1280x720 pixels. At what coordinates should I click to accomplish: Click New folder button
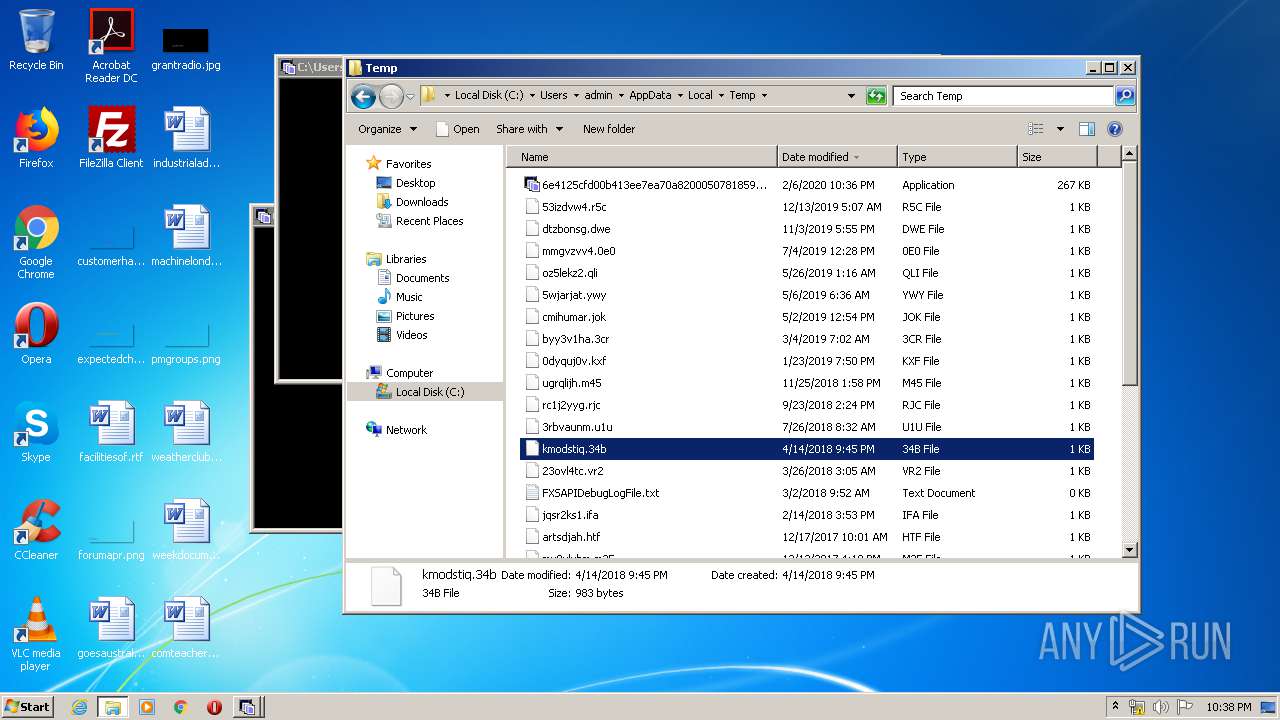click(x=609, y=129)
